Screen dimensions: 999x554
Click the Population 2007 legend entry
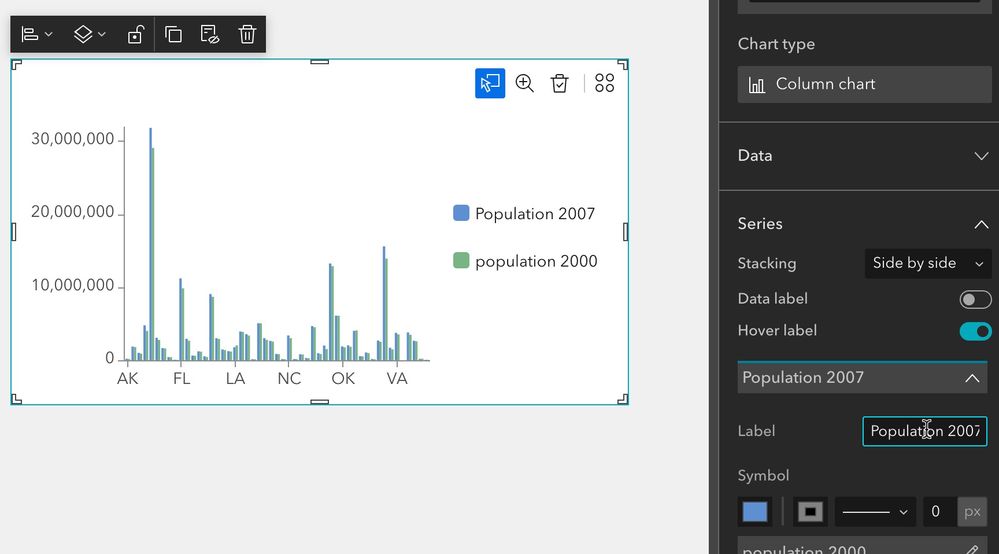(x=524, y=213)
